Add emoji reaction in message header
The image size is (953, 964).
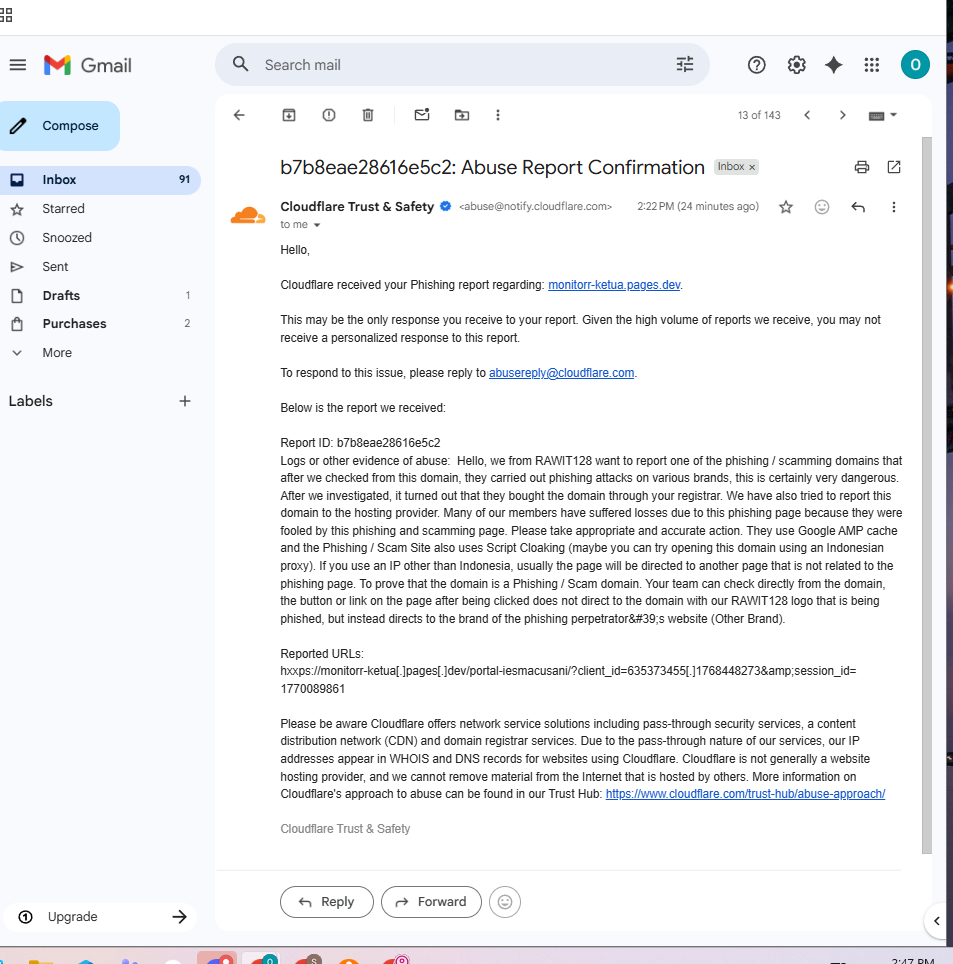pos(821,207)
